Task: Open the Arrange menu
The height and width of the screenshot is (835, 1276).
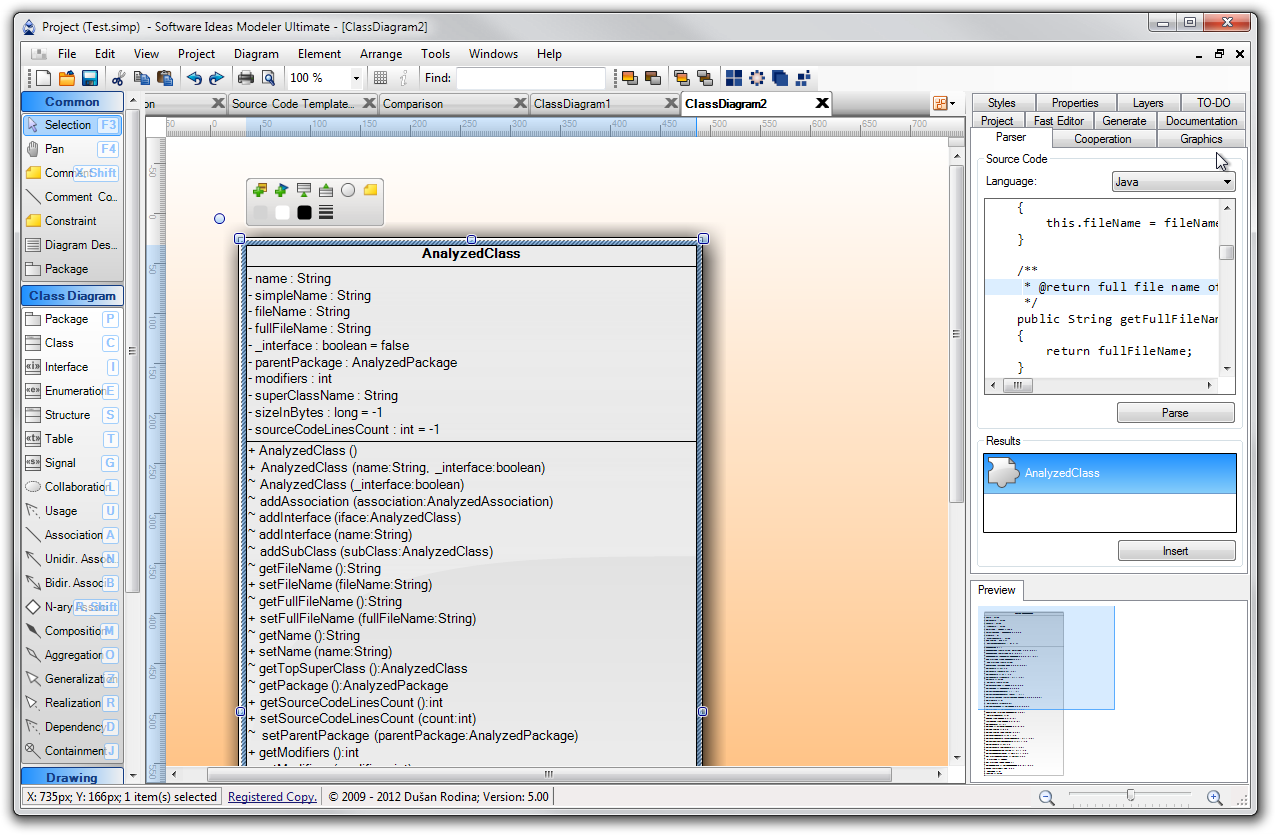Action: click(x=381, y=54)
